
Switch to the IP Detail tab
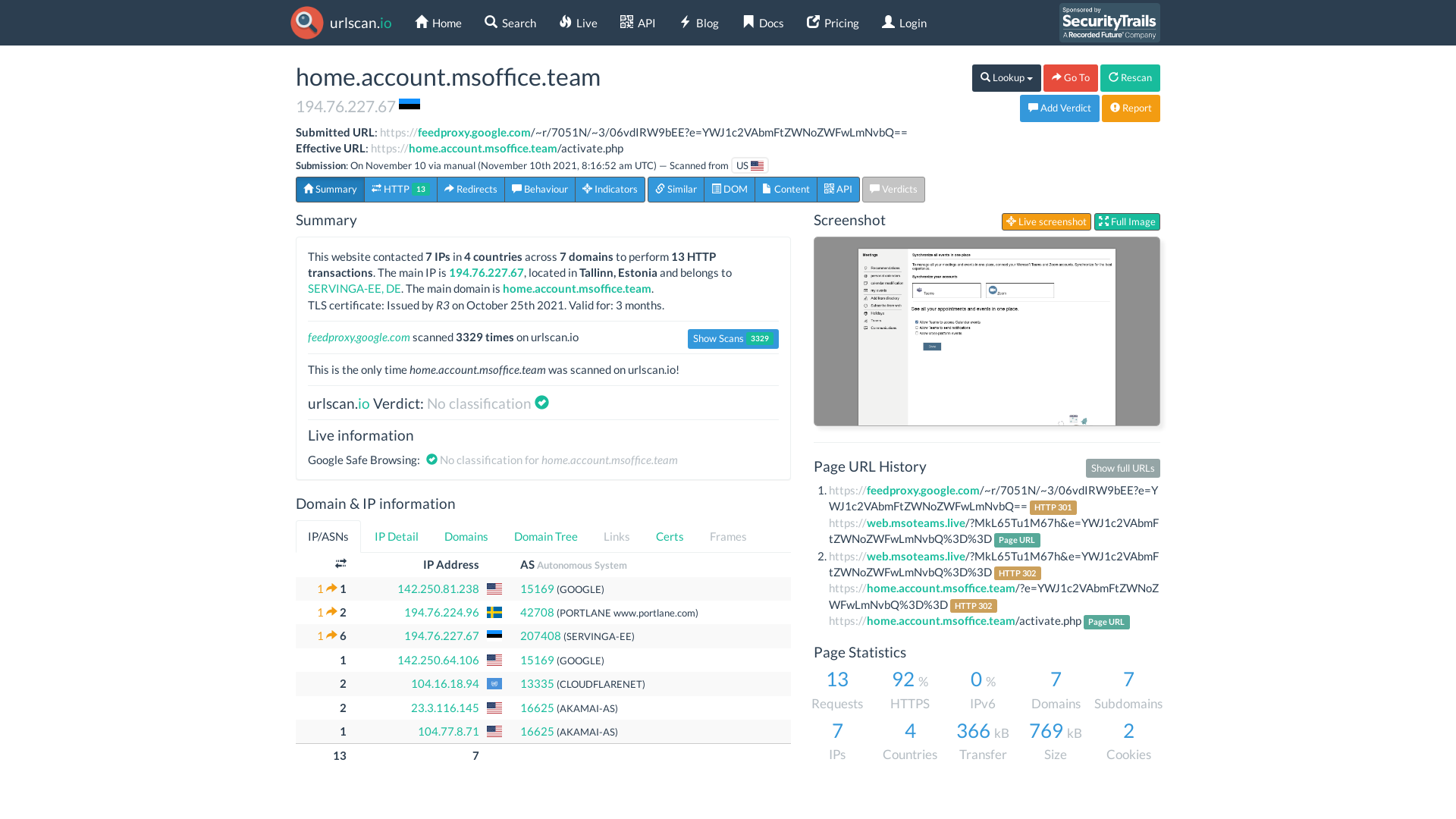[397, 537]
